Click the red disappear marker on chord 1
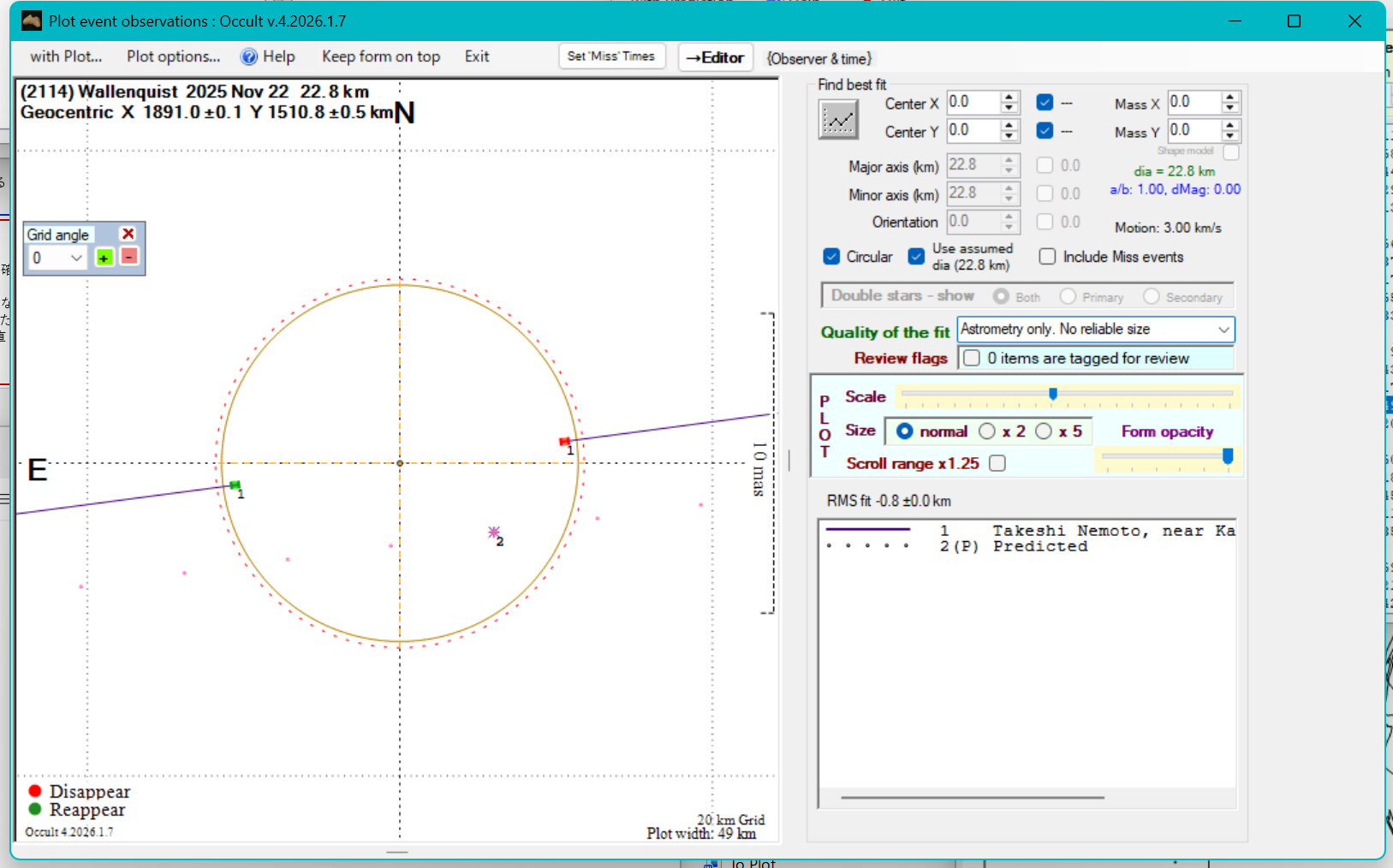 [x=564, y=442]
